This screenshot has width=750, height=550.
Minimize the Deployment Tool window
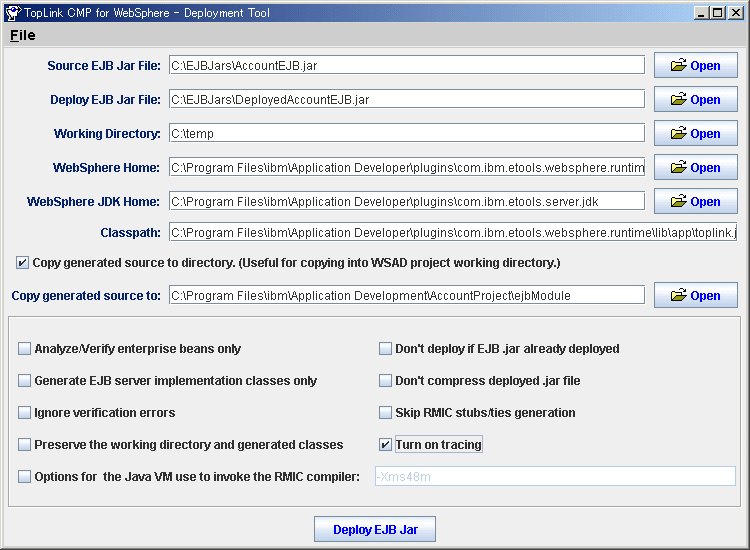[701, 13]
